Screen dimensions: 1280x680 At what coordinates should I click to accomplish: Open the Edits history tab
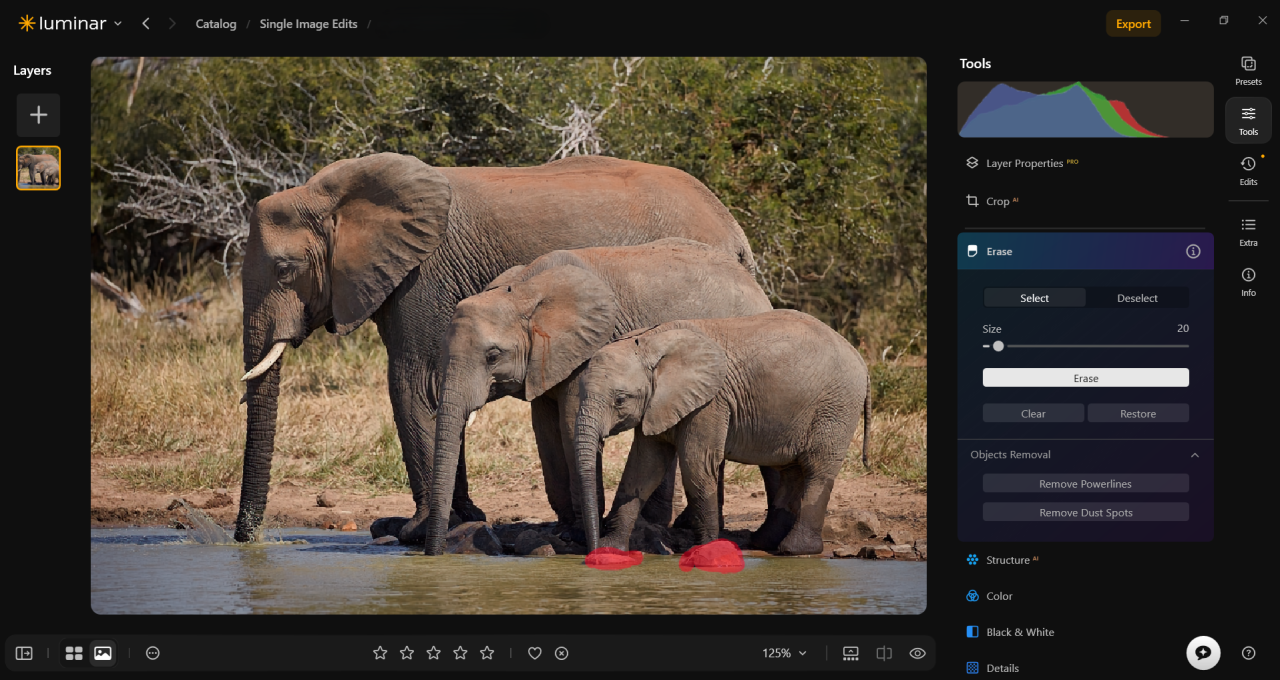coord(1248,170)
